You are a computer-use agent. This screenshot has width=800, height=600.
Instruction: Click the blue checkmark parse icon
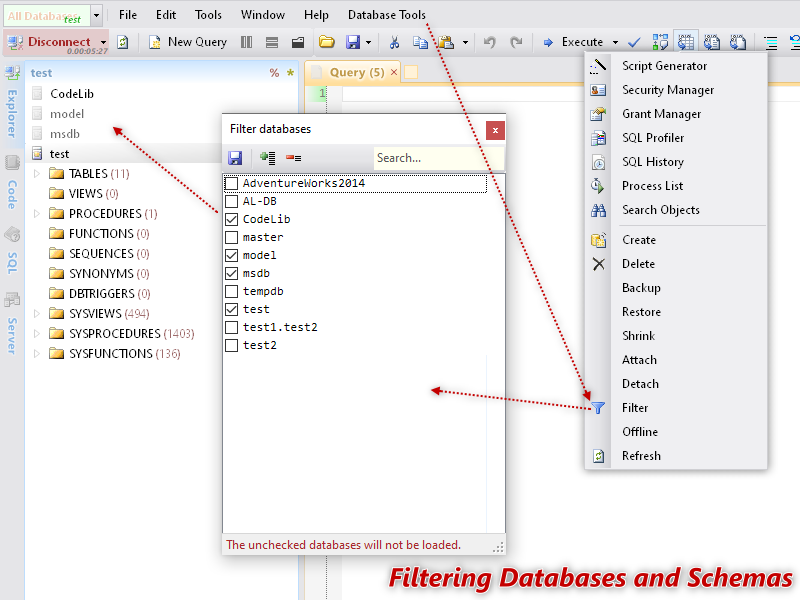[x=634, y=42]
